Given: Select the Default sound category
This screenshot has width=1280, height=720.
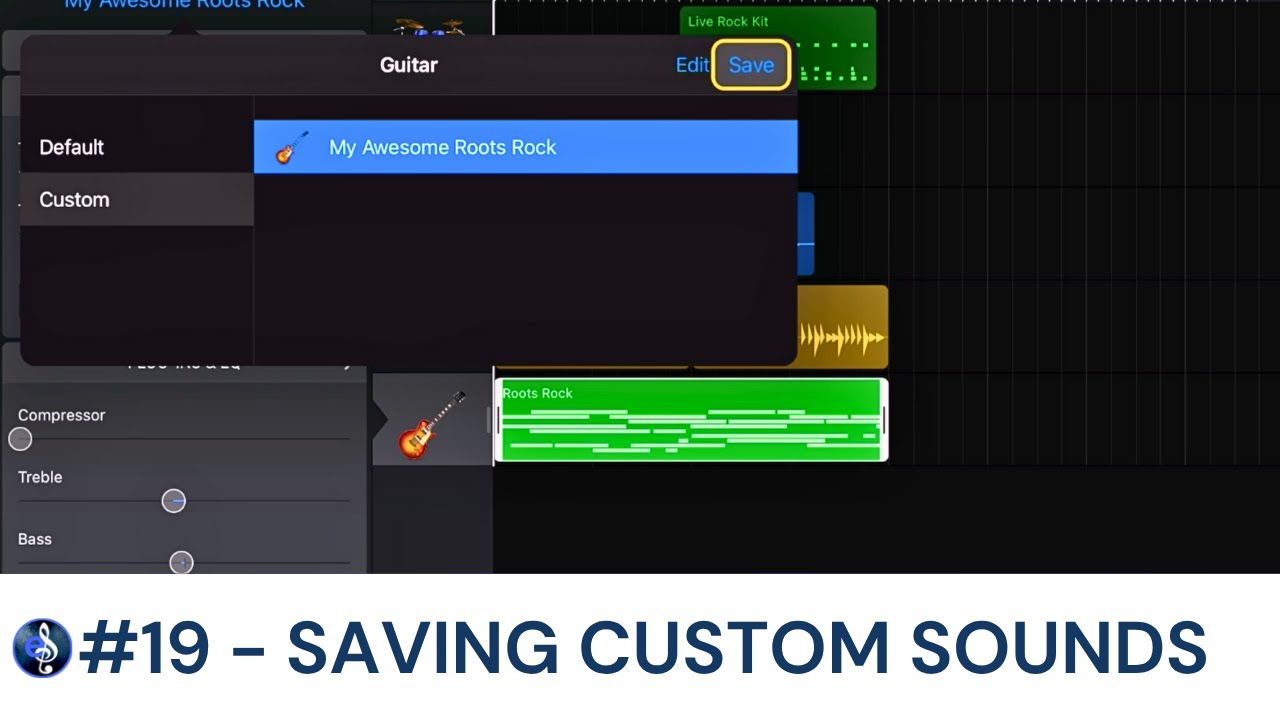Looking at the screenshot, I should [x=137, y=147].
